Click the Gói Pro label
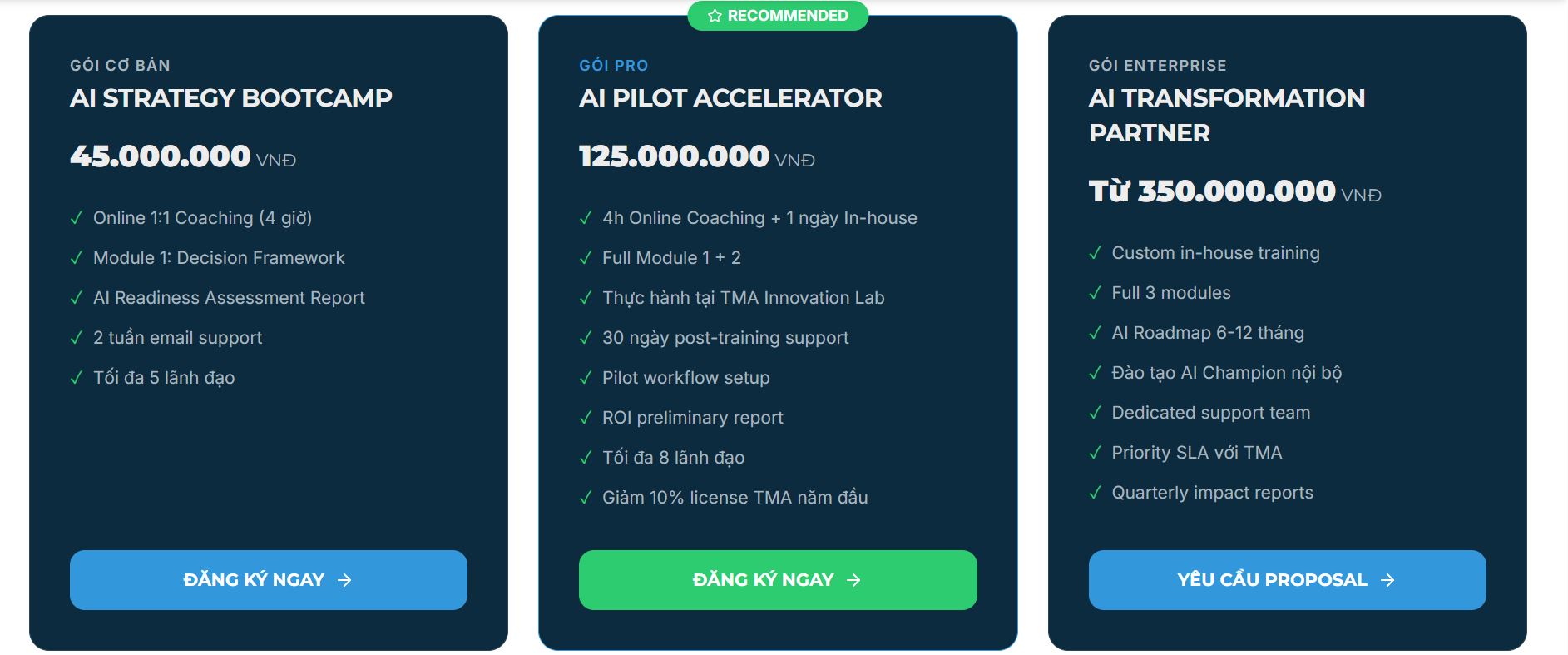This screenshot has width=1568, height=655. click(613, 65)
